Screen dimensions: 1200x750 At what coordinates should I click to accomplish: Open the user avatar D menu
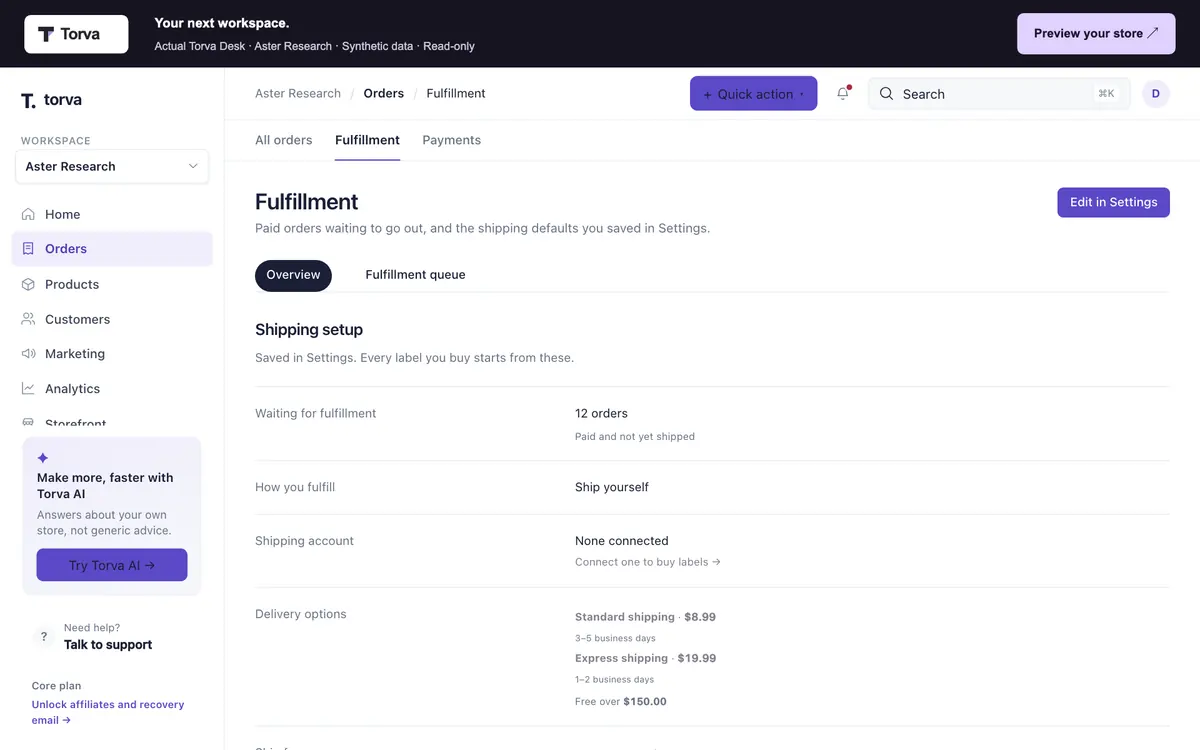1156,94
